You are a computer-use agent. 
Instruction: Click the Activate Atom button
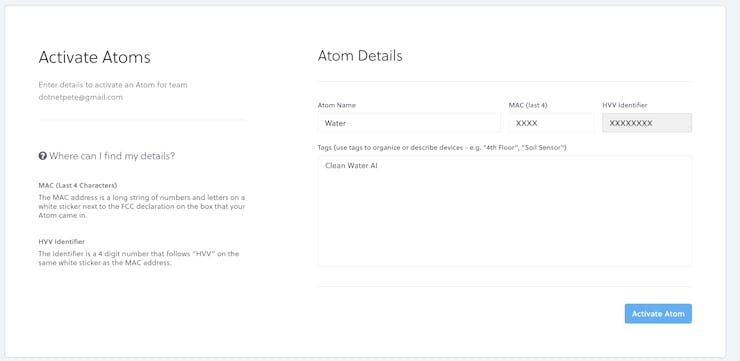pos(658,313)
